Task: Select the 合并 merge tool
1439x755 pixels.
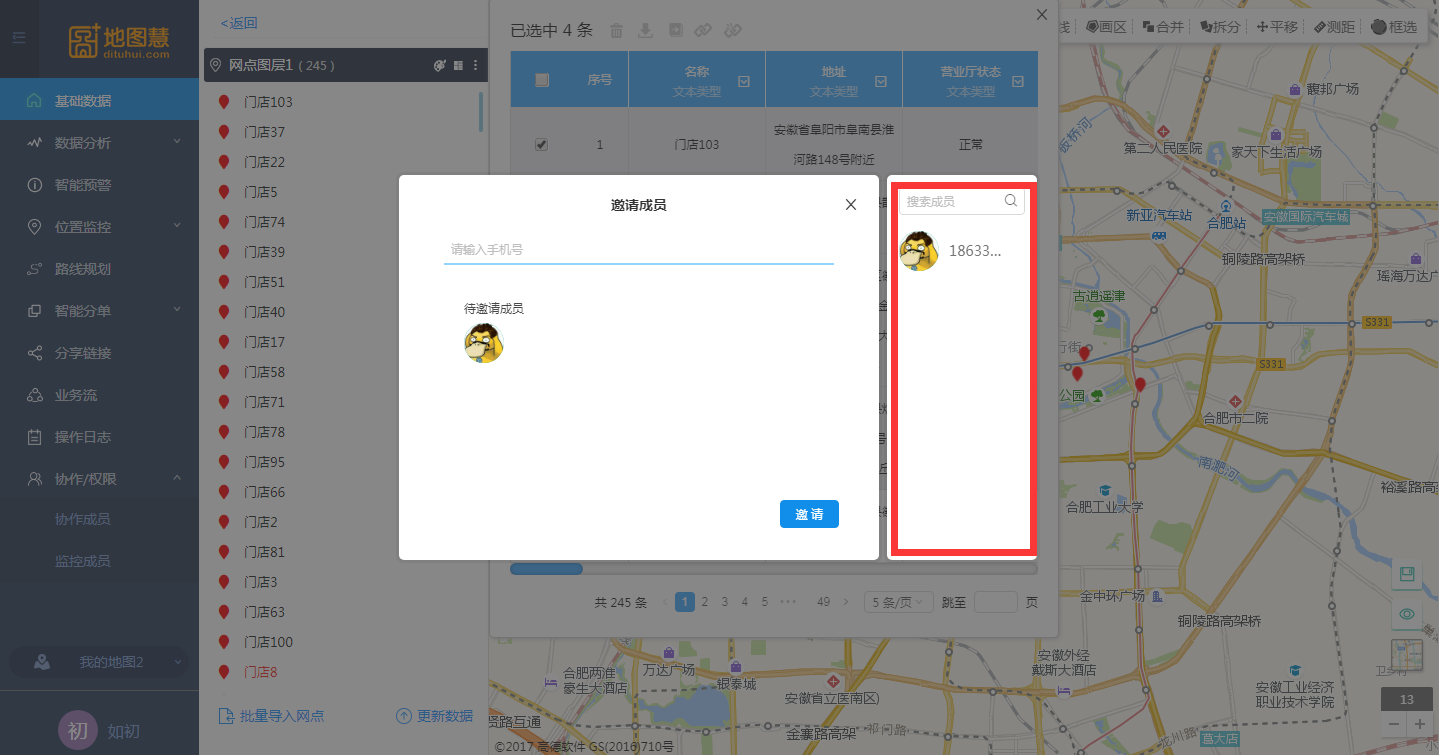Action: pyautogui.click(x=1163, y=27)
